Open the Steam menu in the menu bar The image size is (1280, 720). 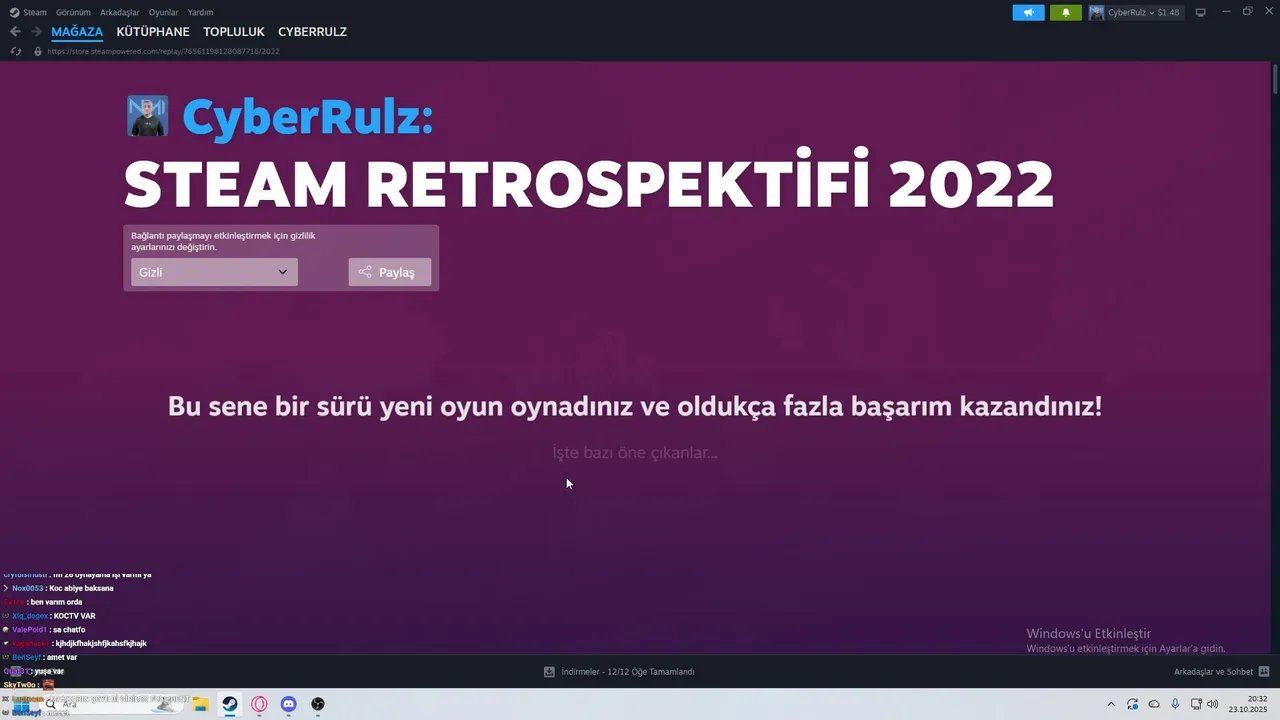pyautogui.click(x=28, y=12)
